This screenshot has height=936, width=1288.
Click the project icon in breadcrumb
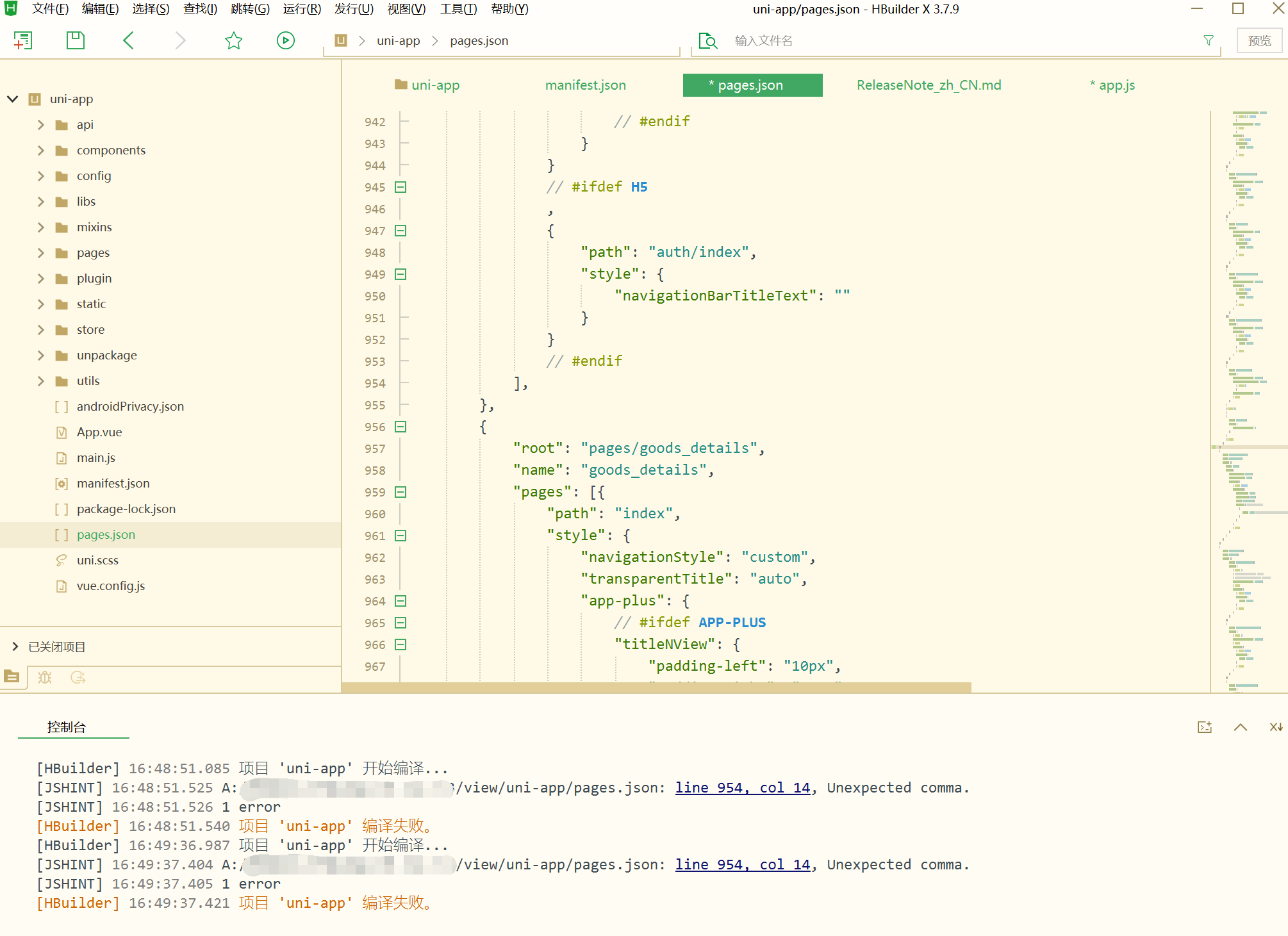[341, 40]
